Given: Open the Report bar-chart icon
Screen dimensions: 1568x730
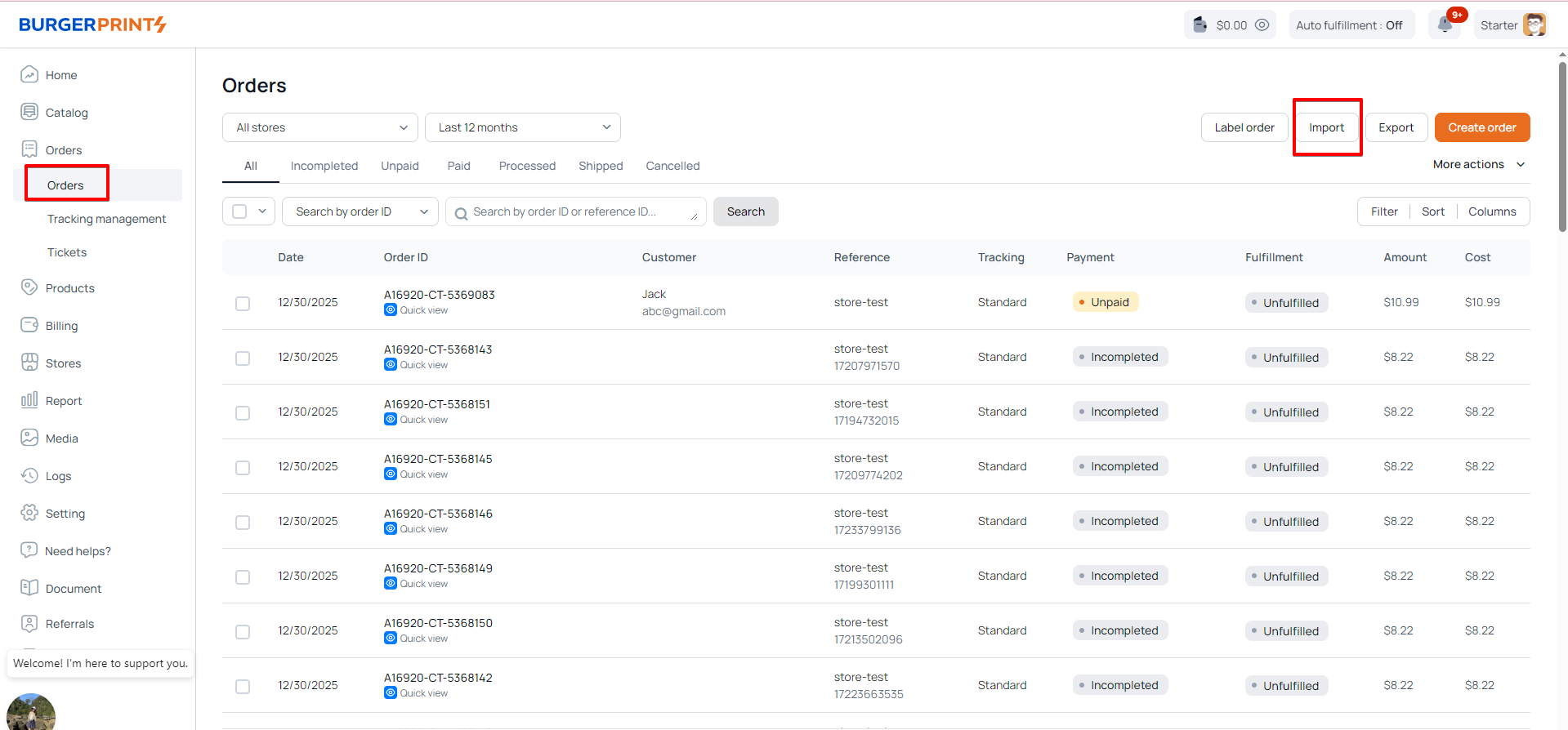Looking at the screenshot, I should [29, 400].
